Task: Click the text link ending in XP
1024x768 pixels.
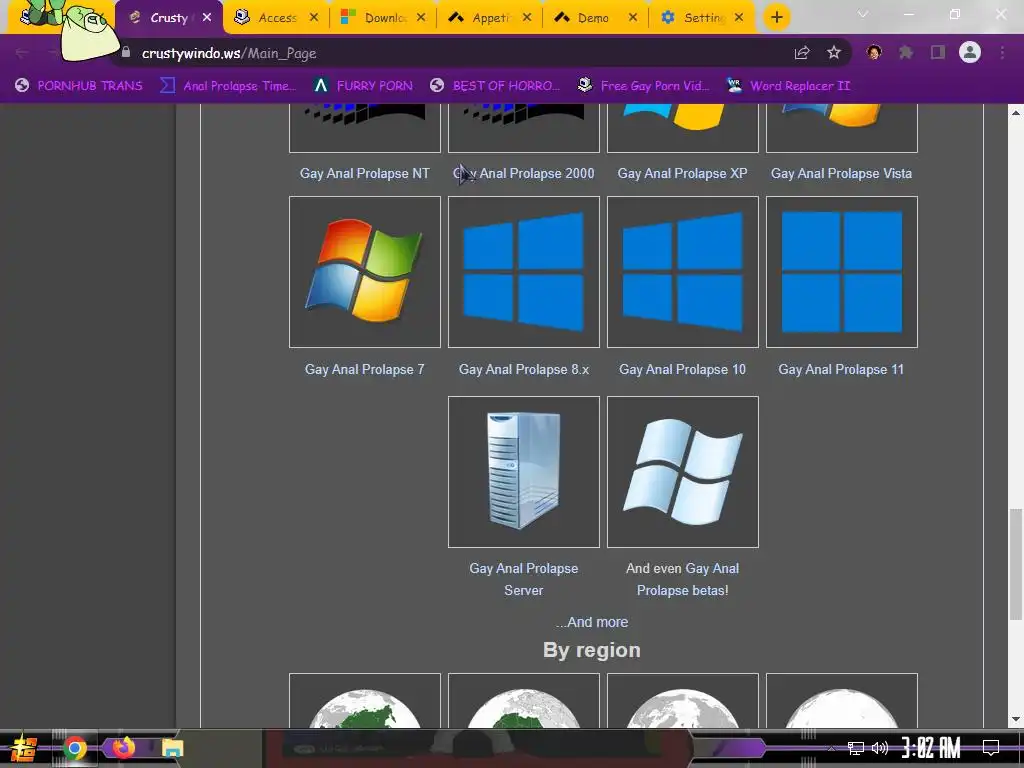Action: (682, 173)
